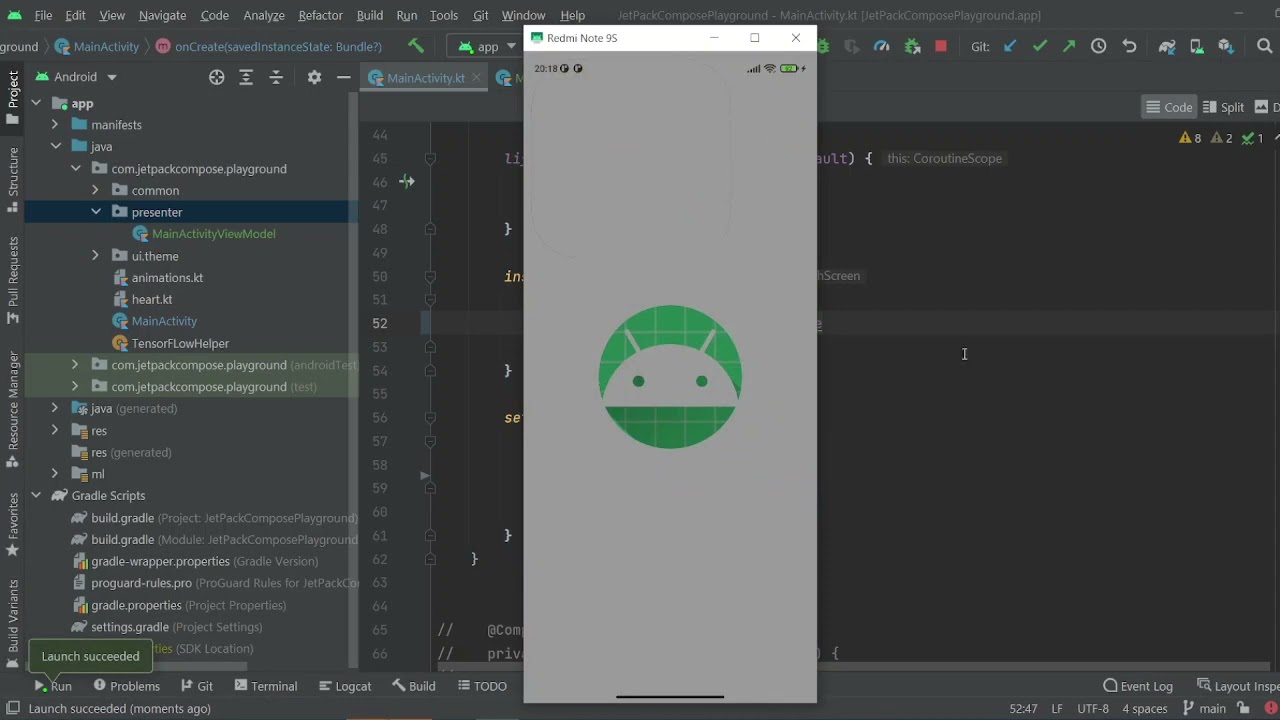The width and height of the screenshot is (1280, 720).
Task: Toggle the Pull Requests side panel
Action: tap(13, 280)
